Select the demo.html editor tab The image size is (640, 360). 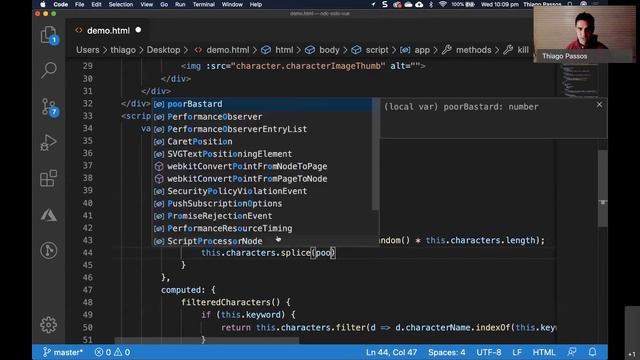coord(108,31)
